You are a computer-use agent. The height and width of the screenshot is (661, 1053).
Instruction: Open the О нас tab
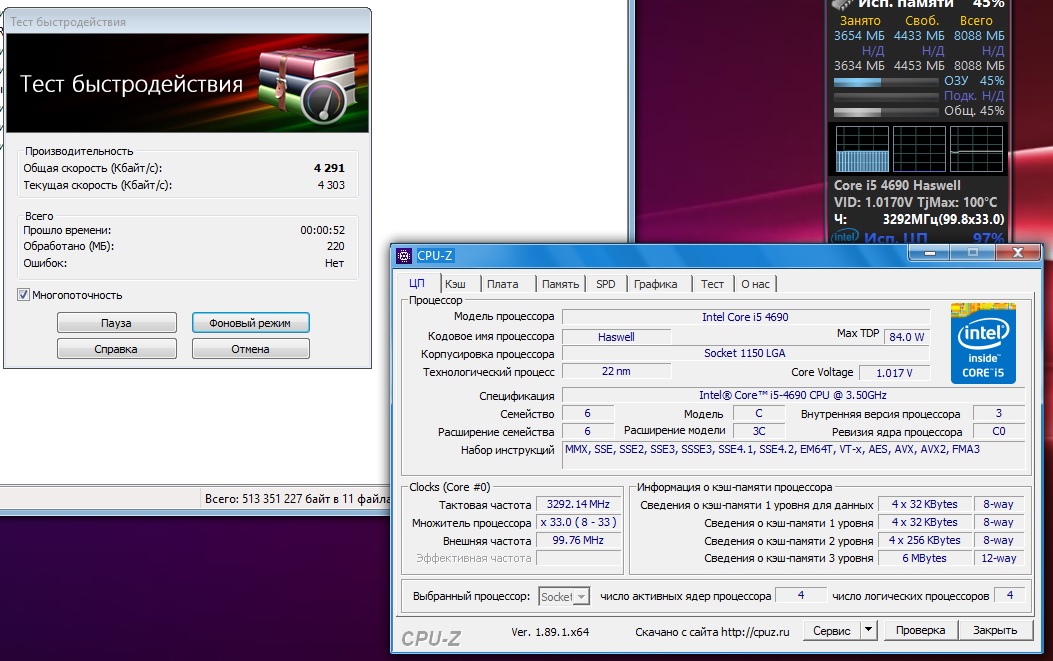[x=756, y=284]
